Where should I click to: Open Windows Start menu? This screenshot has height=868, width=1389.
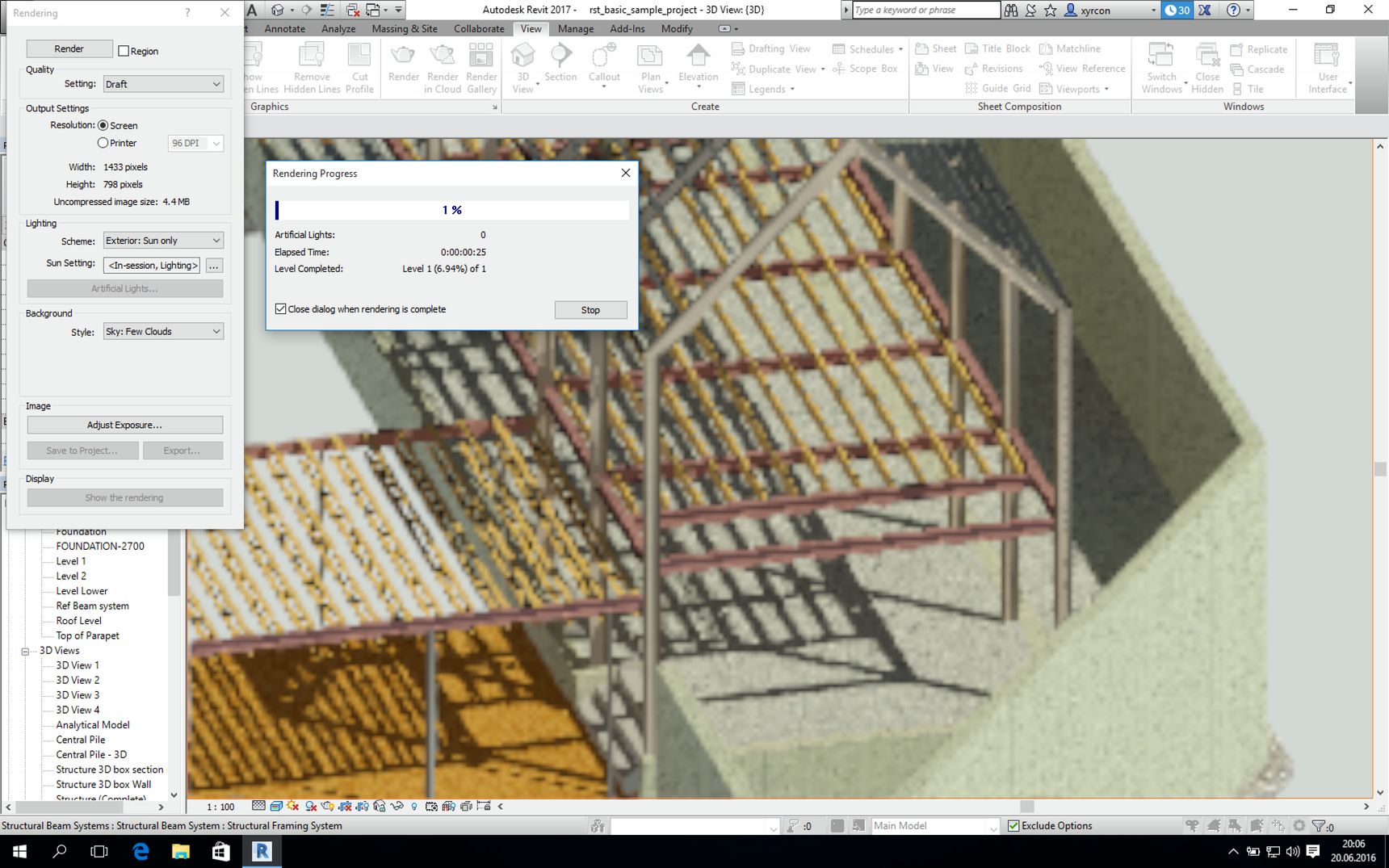19,851
